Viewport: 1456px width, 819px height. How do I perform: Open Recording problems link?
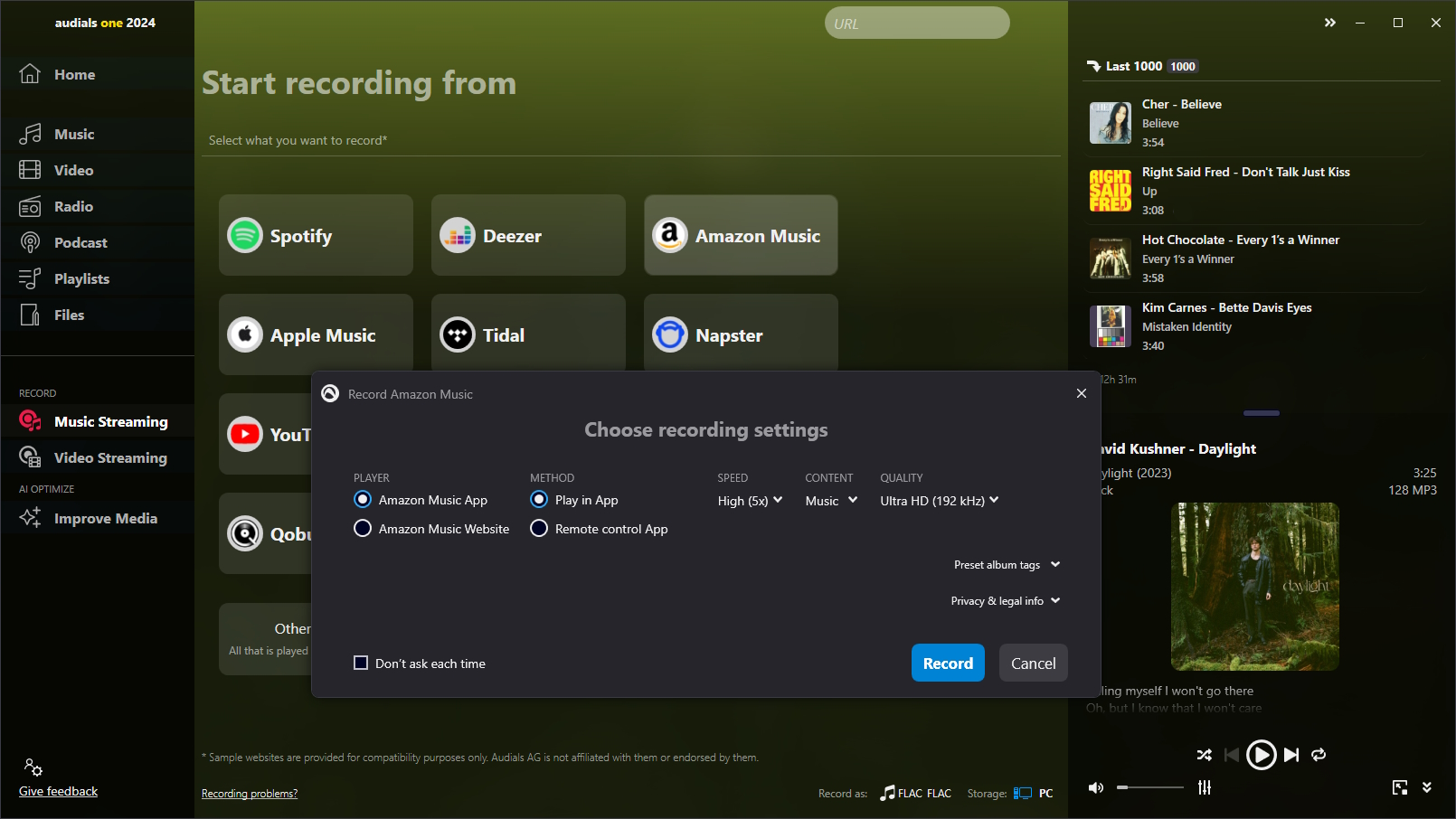[x=250, y=794]
